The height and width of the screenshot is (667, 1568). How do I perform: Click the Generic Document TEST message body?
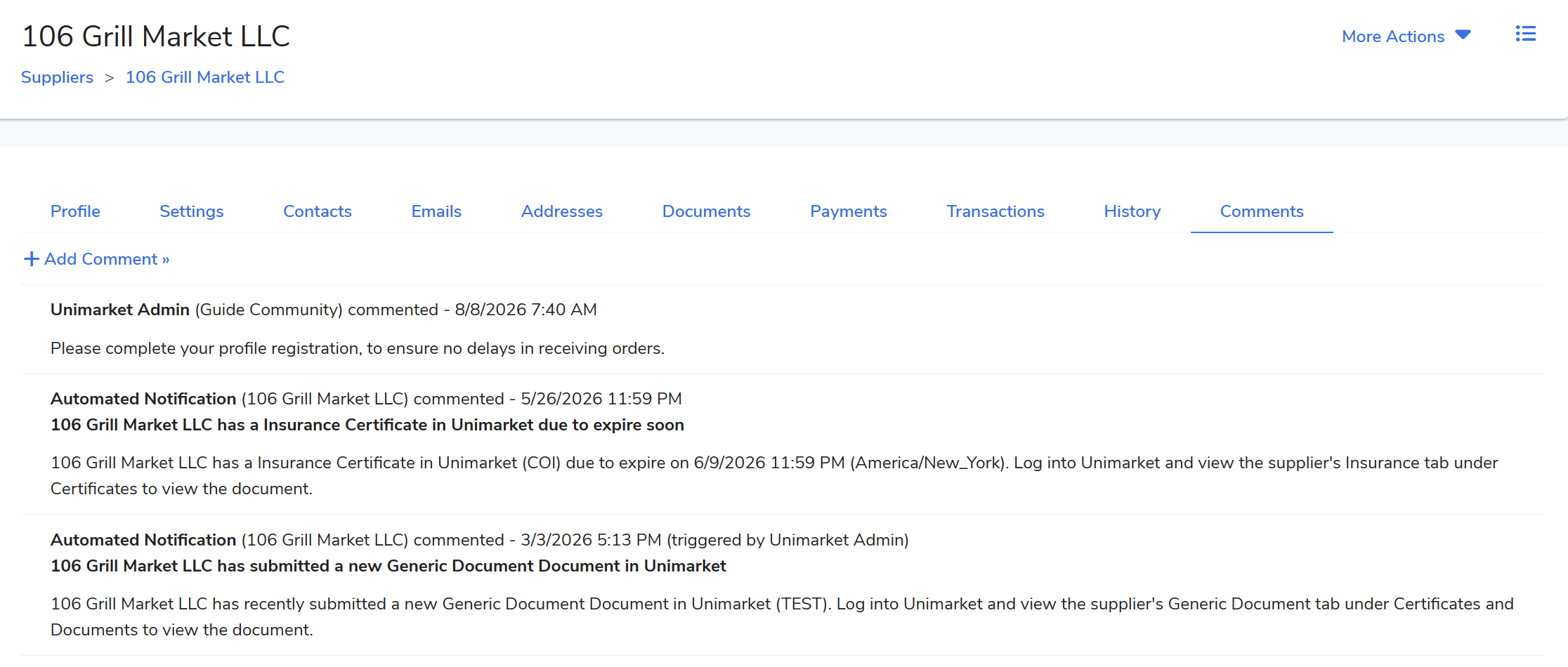click(x=782, y=616)
